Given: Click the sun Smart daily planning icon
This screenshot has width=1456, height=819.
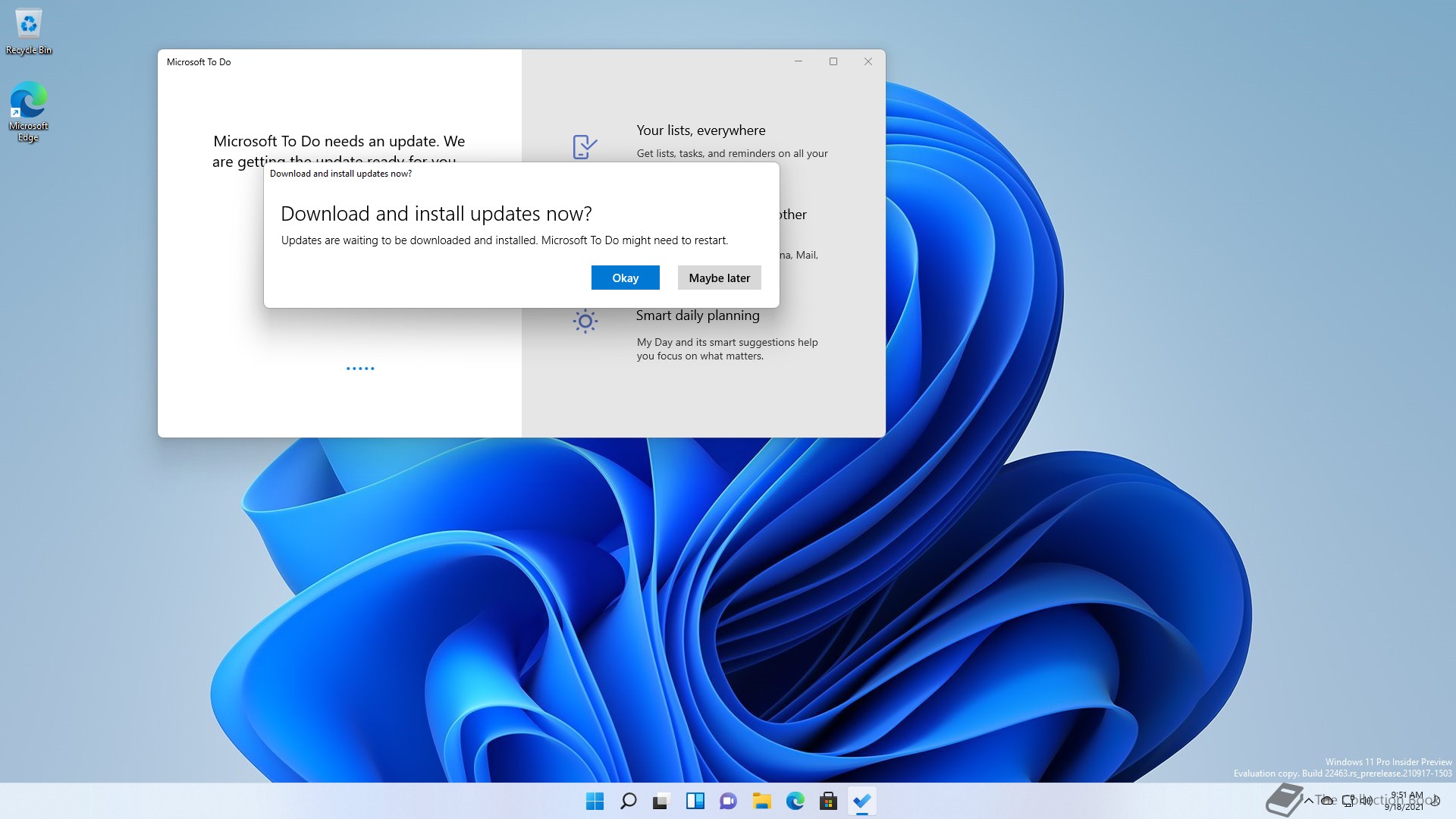Looking at the screenshot, I should point(585,322).
